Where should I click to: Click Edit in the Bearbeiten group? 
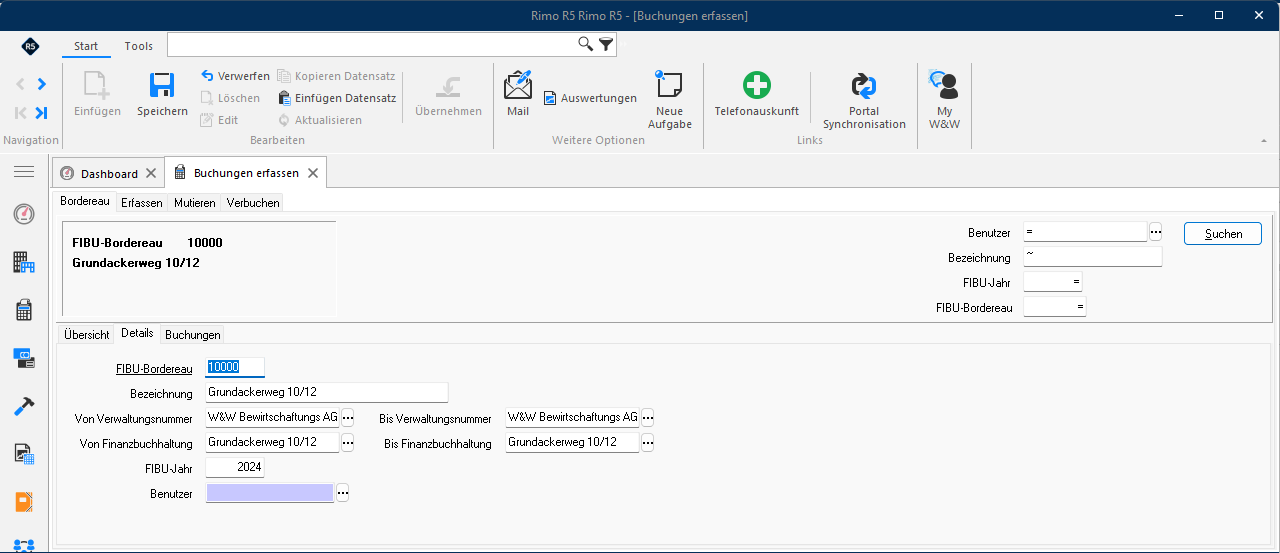coord(219,120)
